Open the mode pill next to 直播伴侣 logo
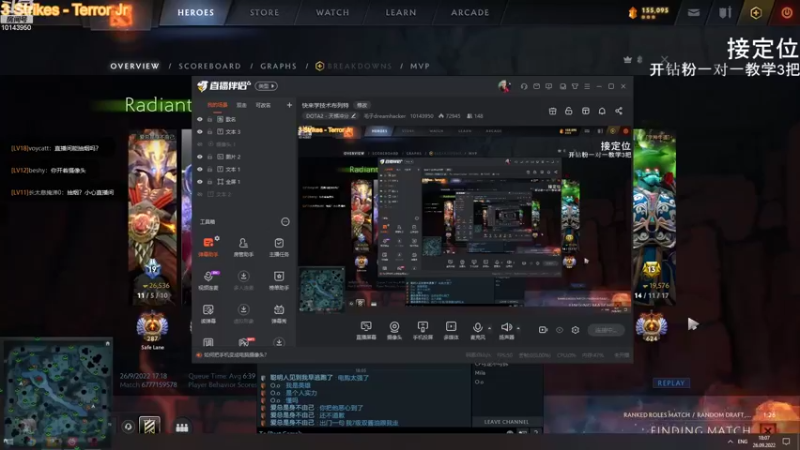800x450 pixels. pos(266,86)
